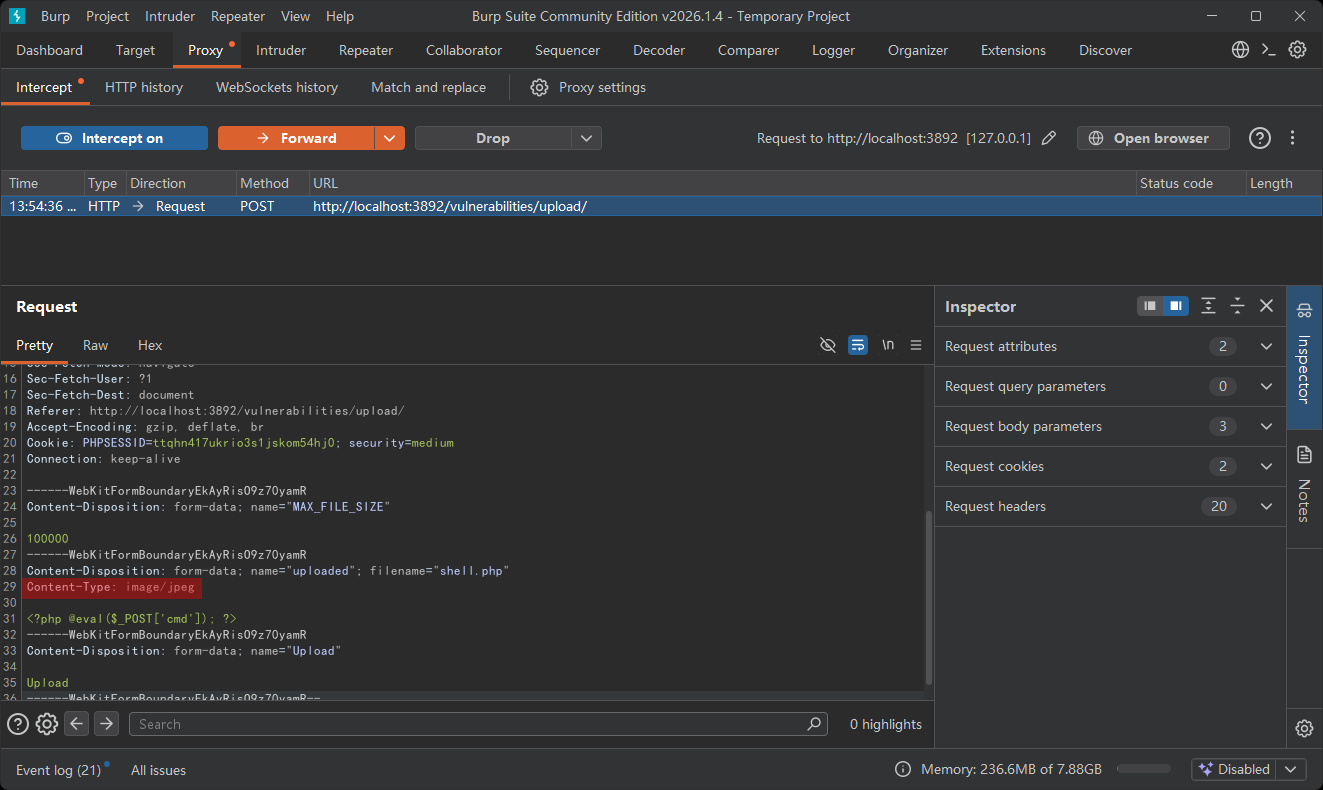Open the WebSockets history sub-tab
Image resolution: width=1323 pixels, height=790 pixels.
277,87
